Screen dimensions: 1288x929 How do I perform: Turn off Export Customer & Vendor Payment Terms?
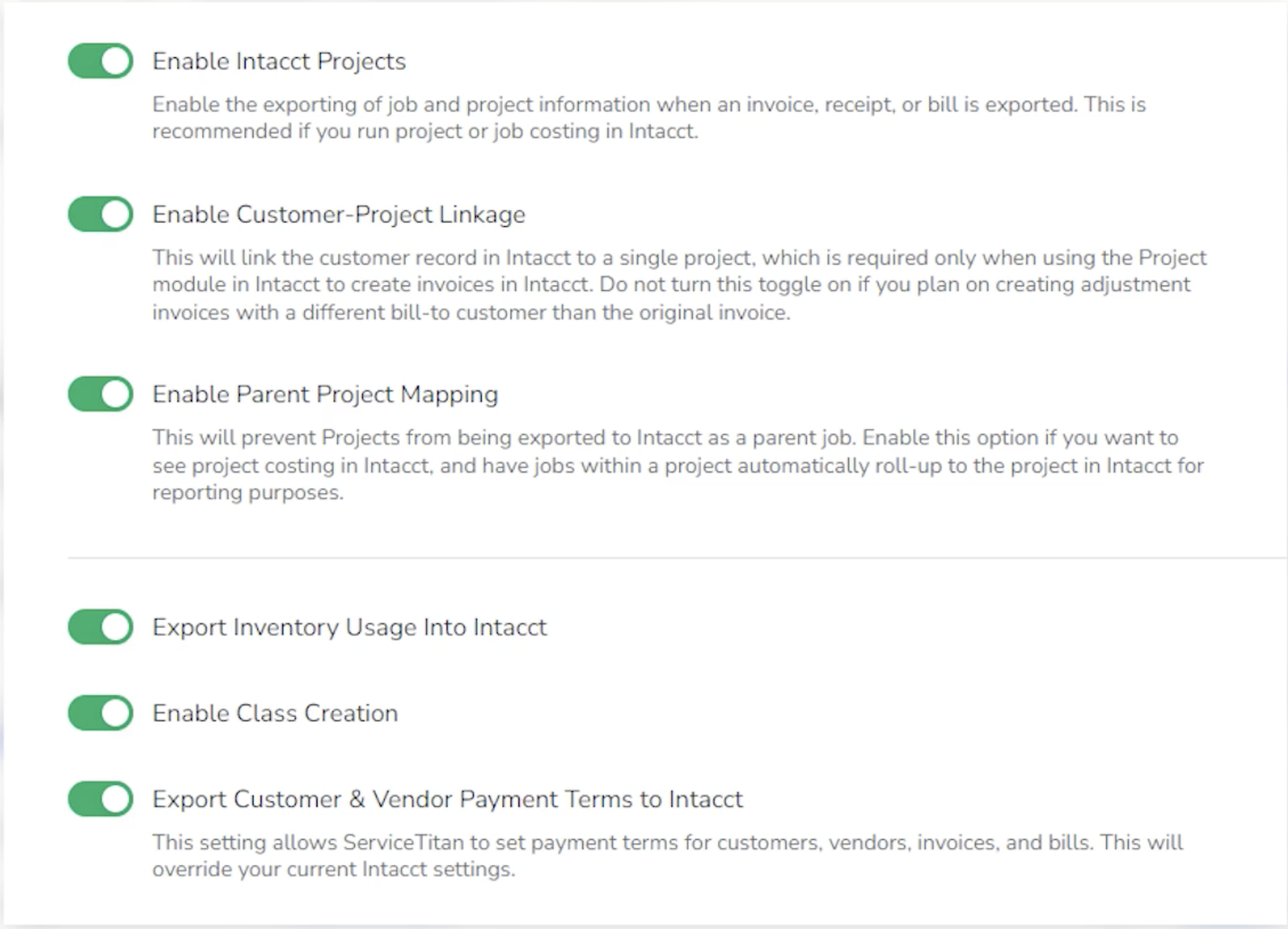100,799
